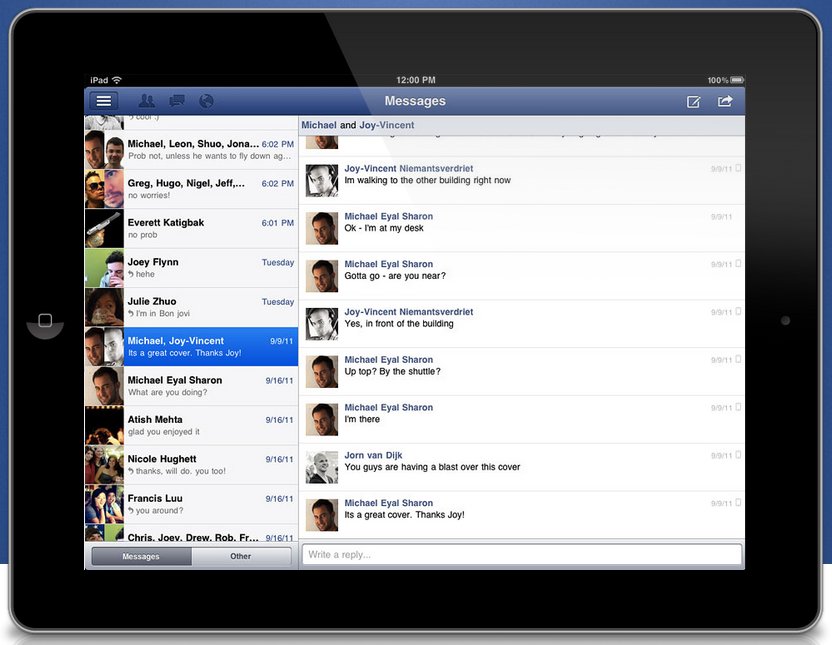832x645 pixels.
Task: Open the Chris, Joey, Drew, Rob conversation
Action: pyautogui.click(x=192, y=533)
